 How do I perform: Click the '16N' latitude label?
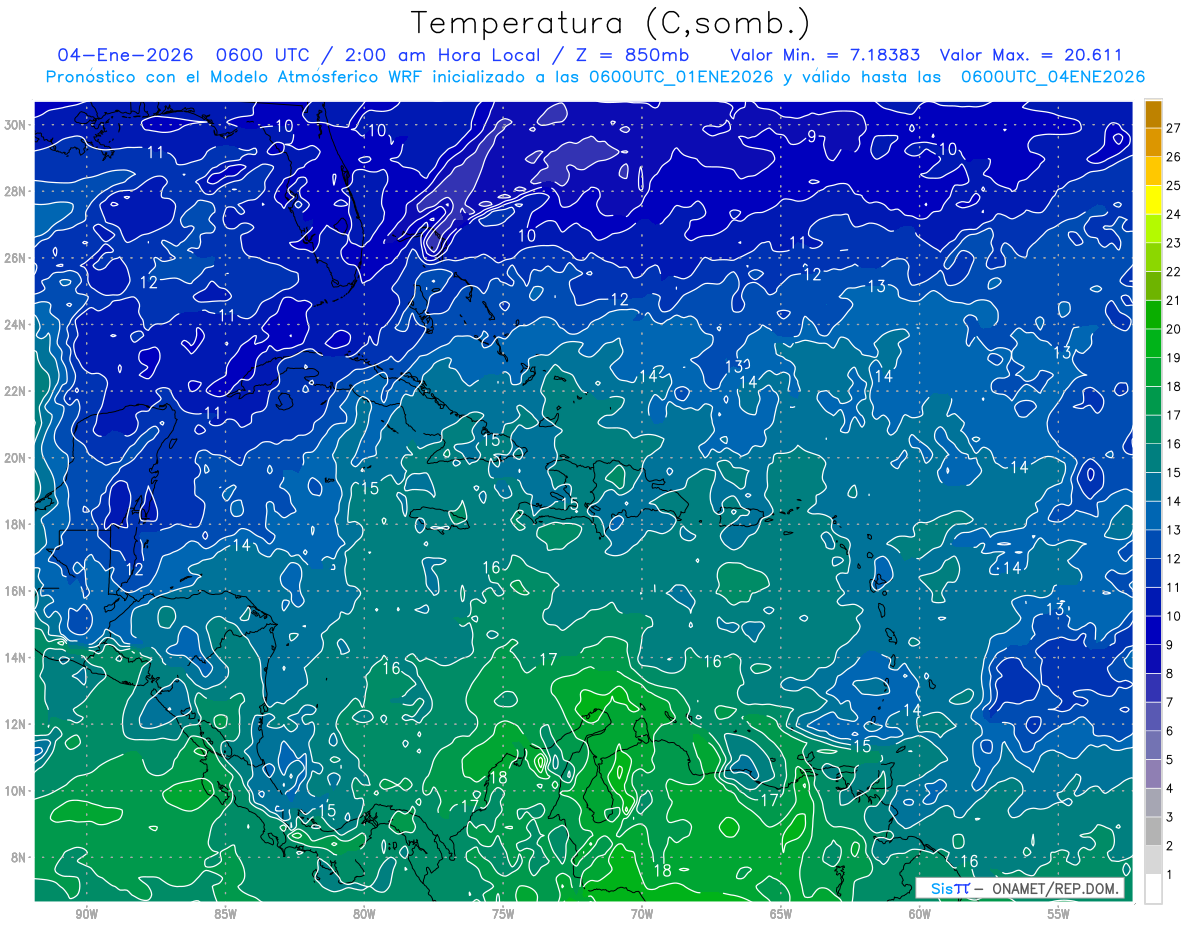pos(16,591)
